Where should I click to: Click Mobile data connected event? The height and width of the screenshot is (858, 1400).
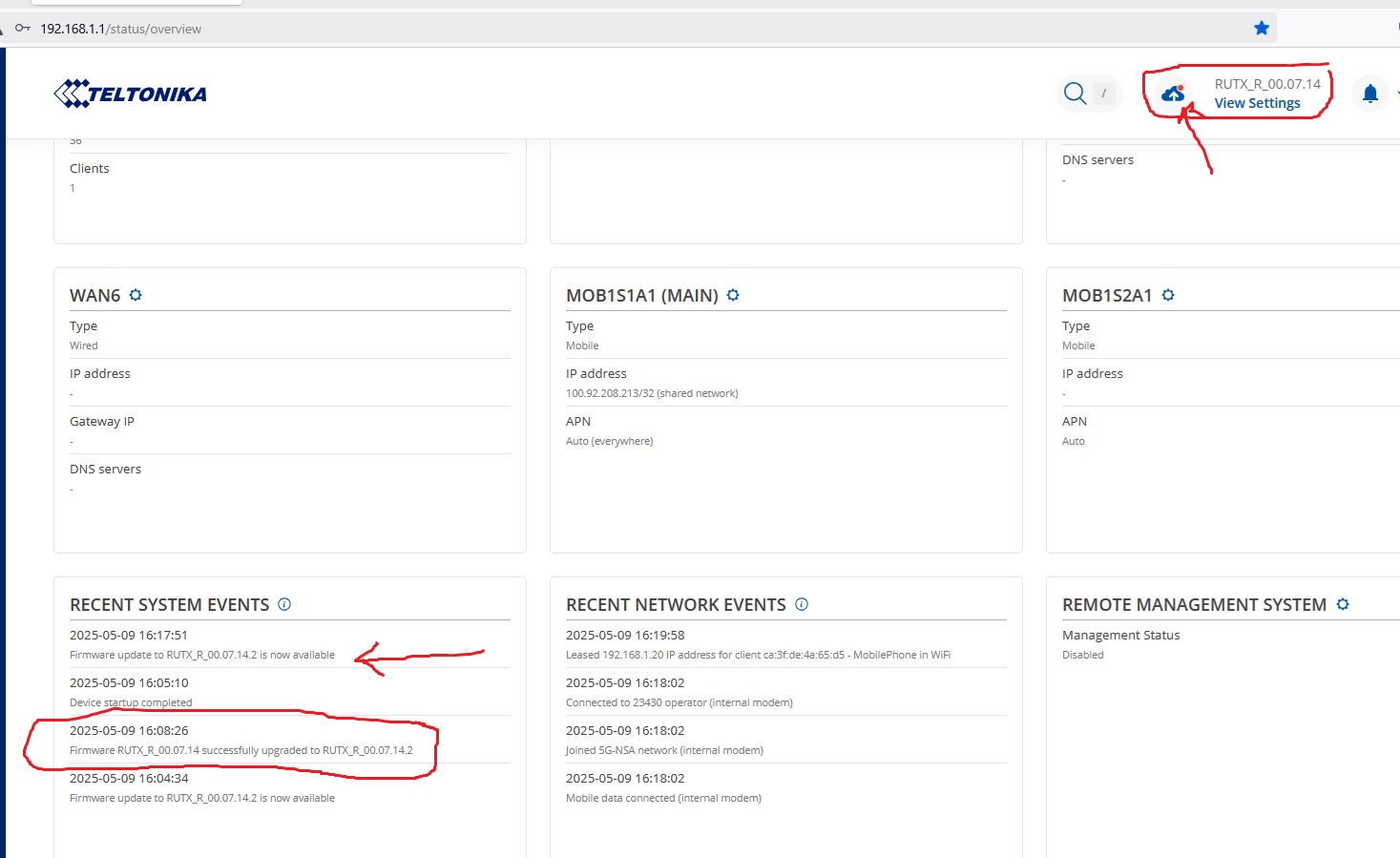pos(663,798)
